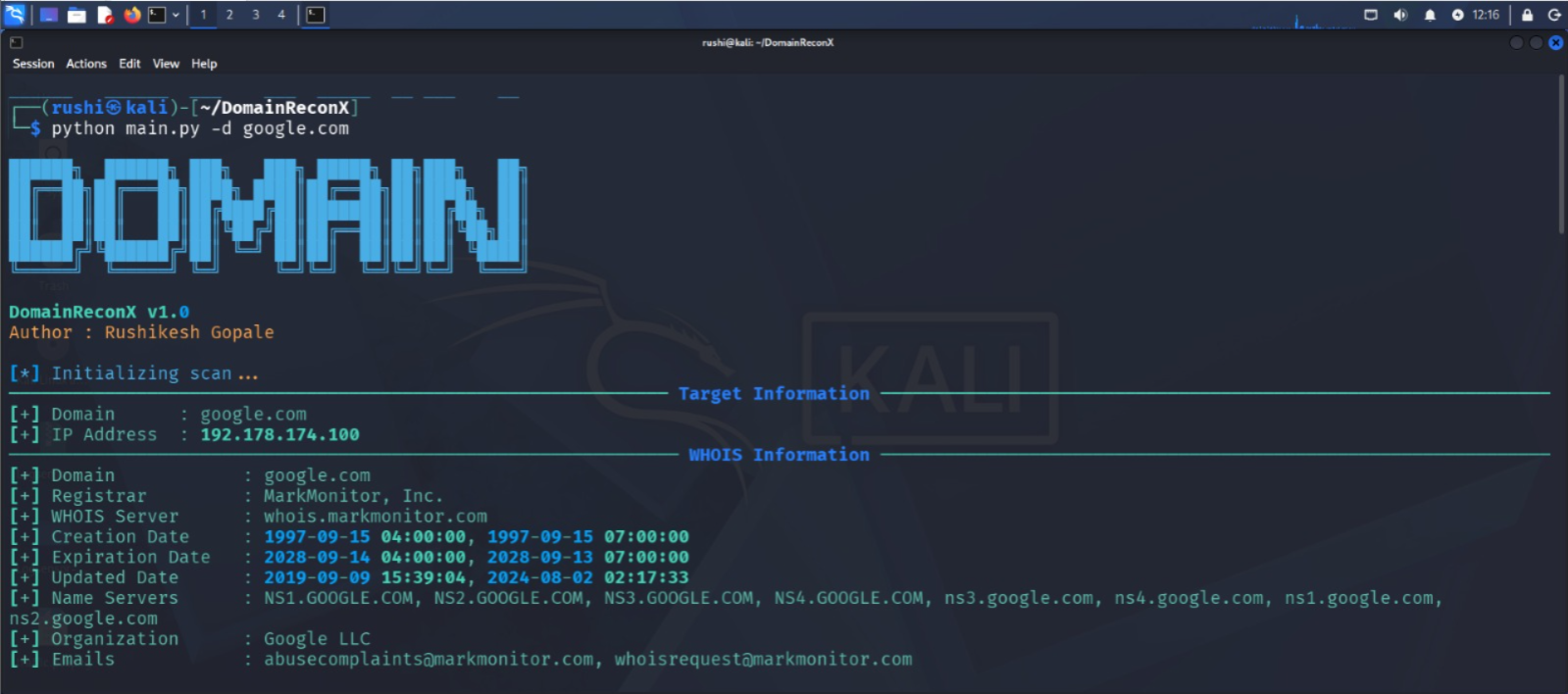Click the terminal vertical scrollbar thumb

pyautogui.click(x=1561, y=155)
